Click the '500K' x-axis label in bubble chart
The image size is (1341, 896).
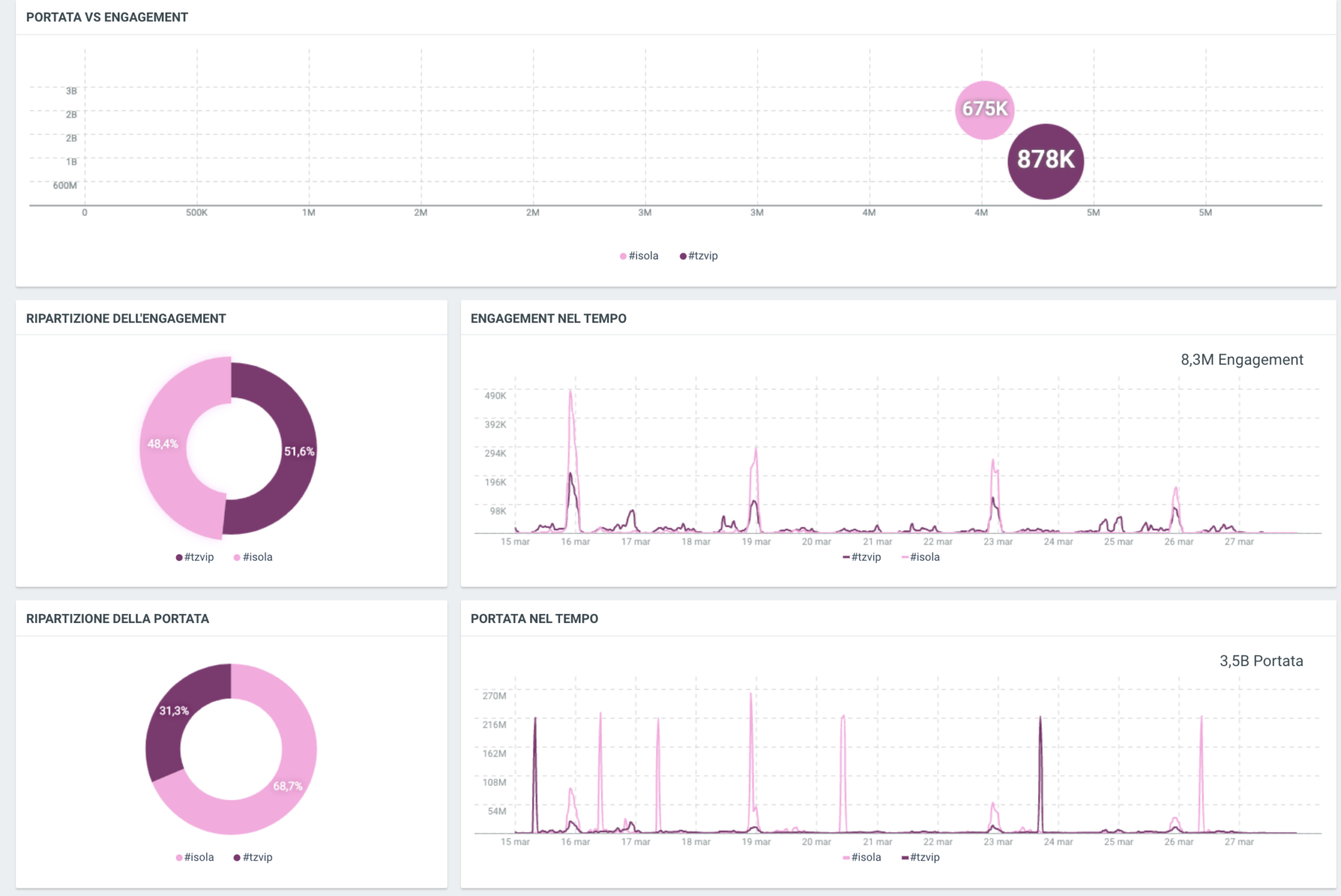(x=197, y=212)
